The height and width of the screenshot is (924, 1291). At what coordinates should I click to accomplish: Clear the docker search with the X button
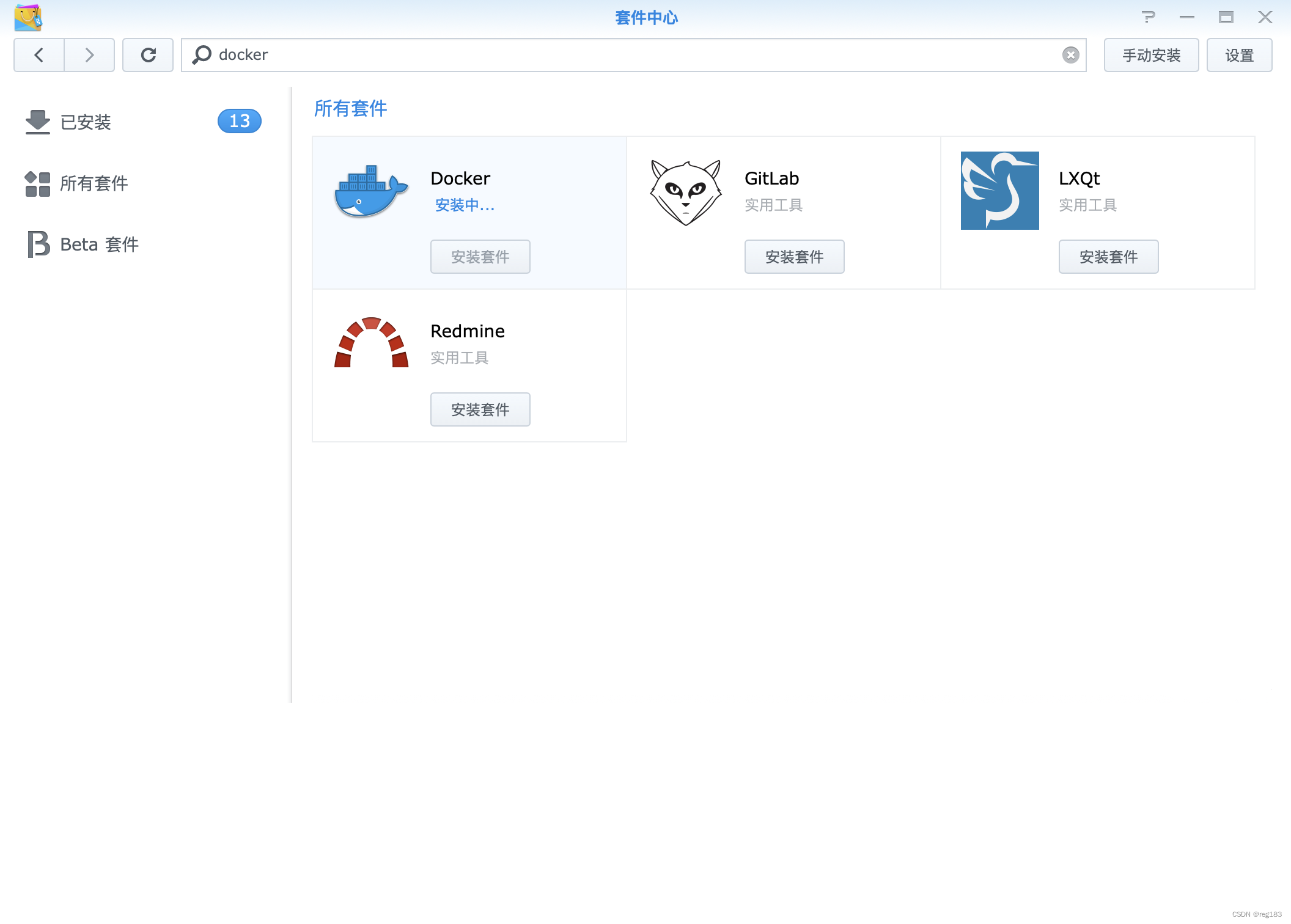coord(1070,55)
